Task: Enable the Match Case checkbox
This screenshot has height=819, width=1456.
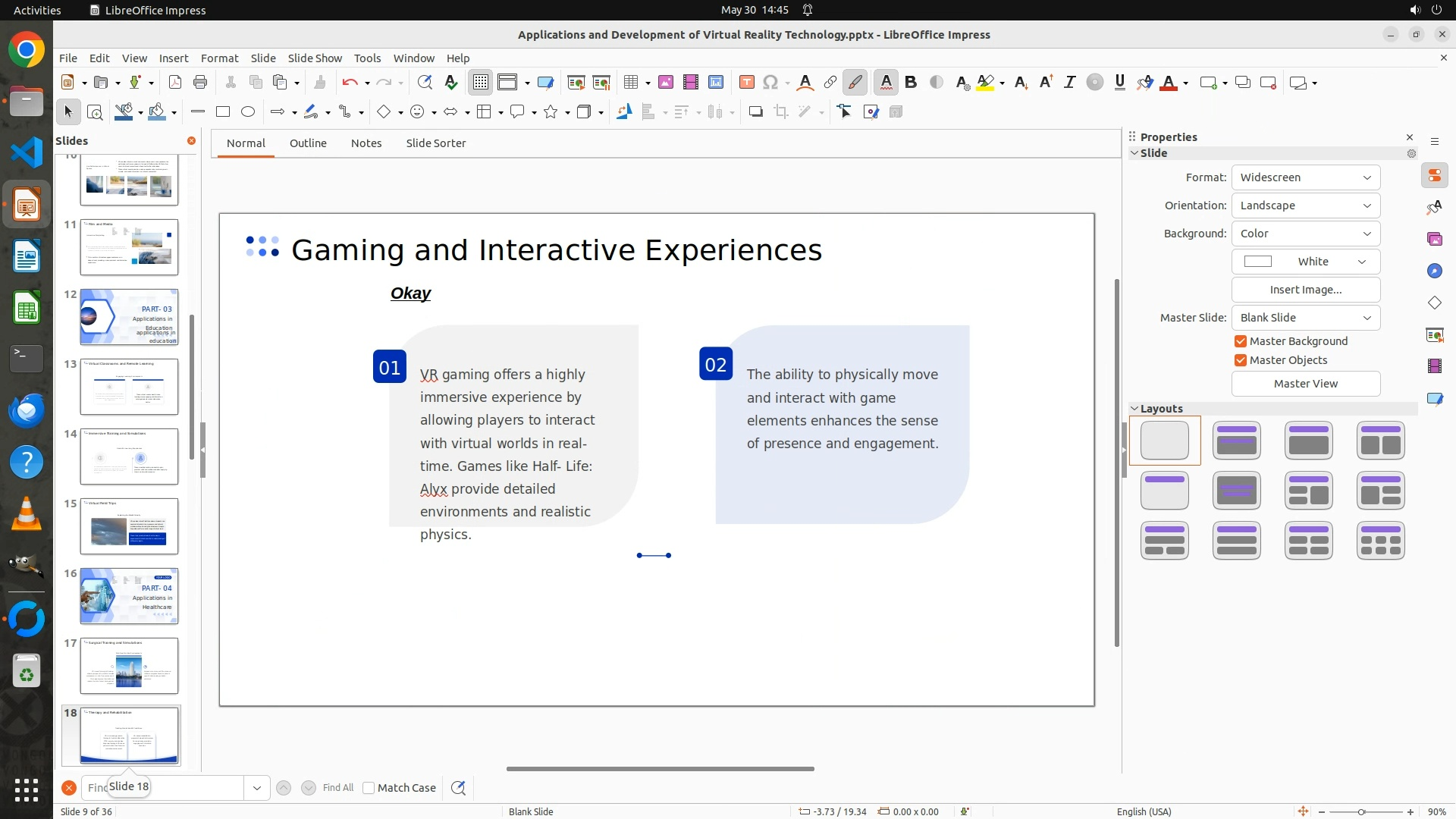Action: (369, 788)
